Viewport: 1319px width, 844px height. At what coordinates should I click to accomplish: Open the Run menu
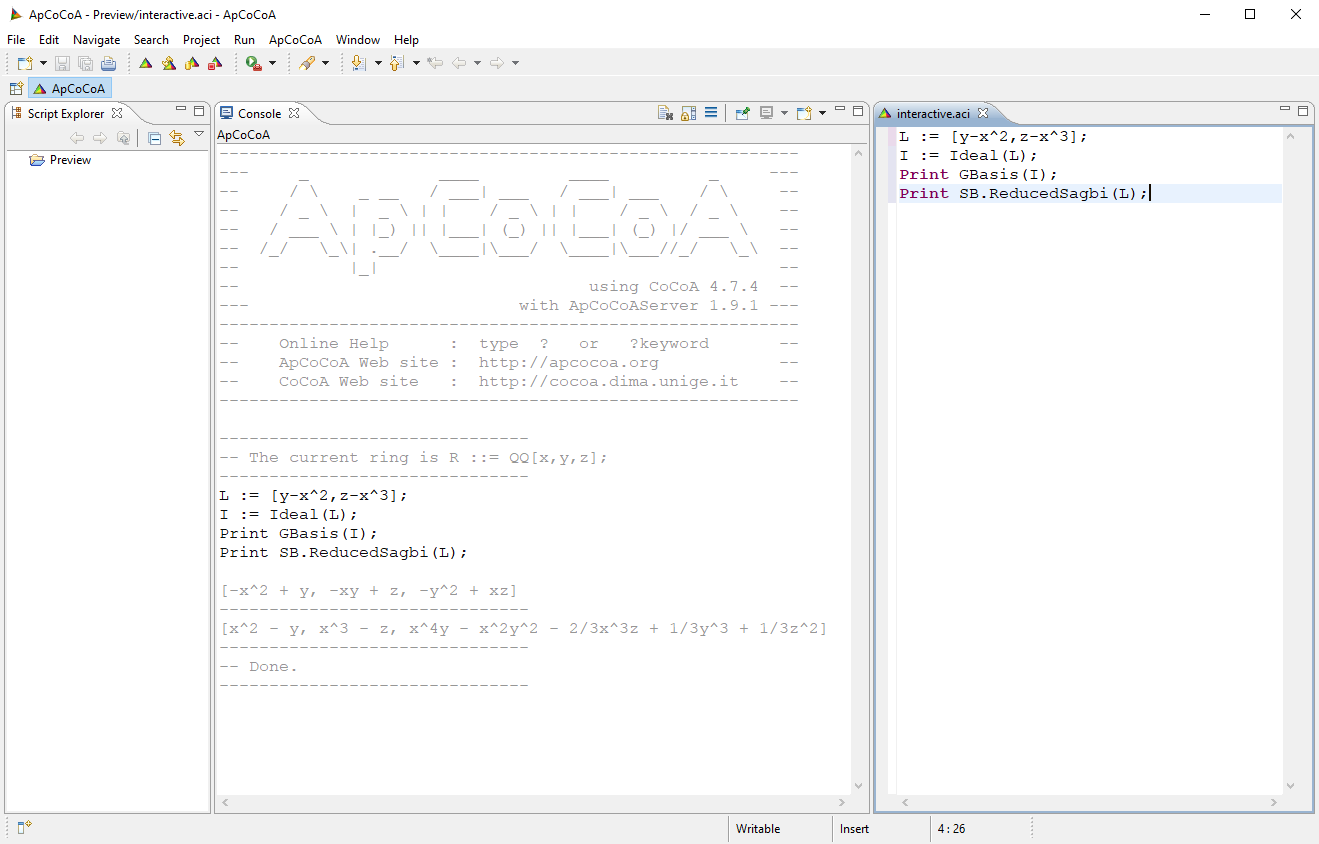click(x=244, y=40)
